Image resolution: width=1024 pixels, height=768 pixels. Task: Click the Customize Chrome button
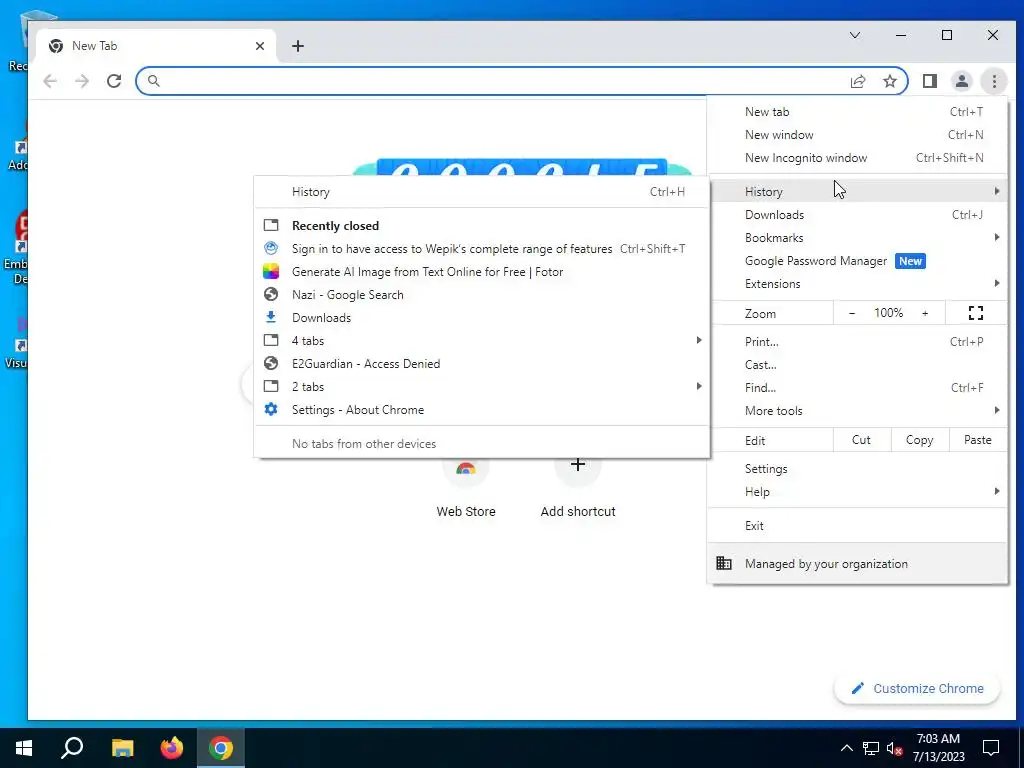coord(917,688)
